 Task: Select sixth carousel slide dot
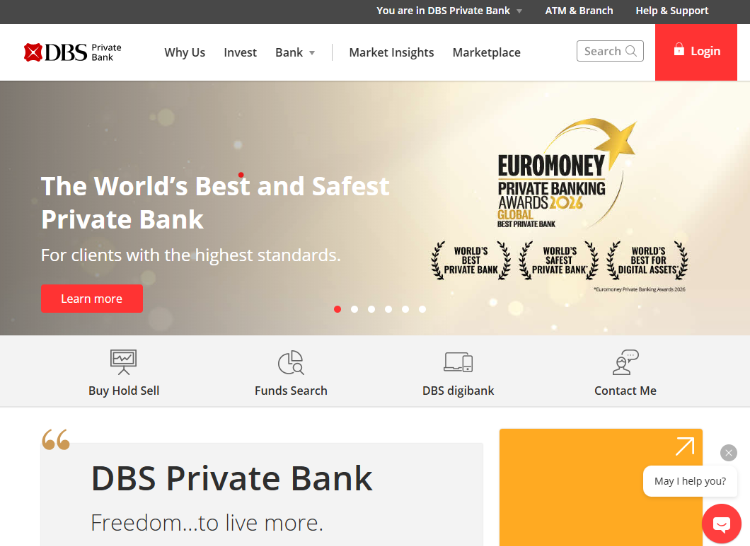pos(422,309)
